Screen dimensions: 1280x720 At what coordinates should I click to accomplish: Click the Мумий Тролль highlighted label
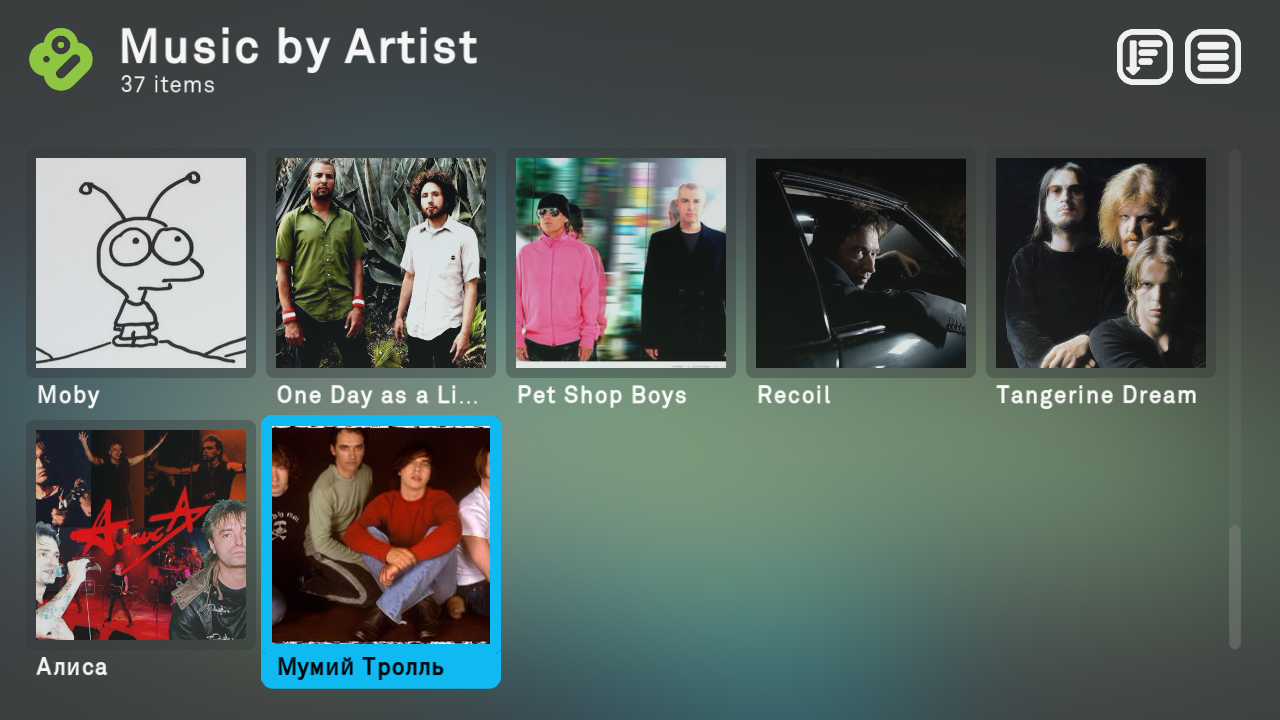tap(361, 667)
